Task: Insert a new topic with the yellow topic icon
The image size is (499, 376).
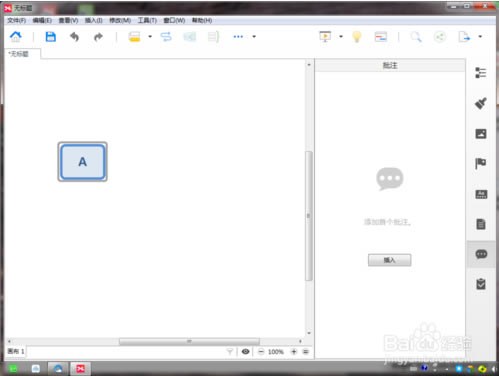Action: click(134, 37)
